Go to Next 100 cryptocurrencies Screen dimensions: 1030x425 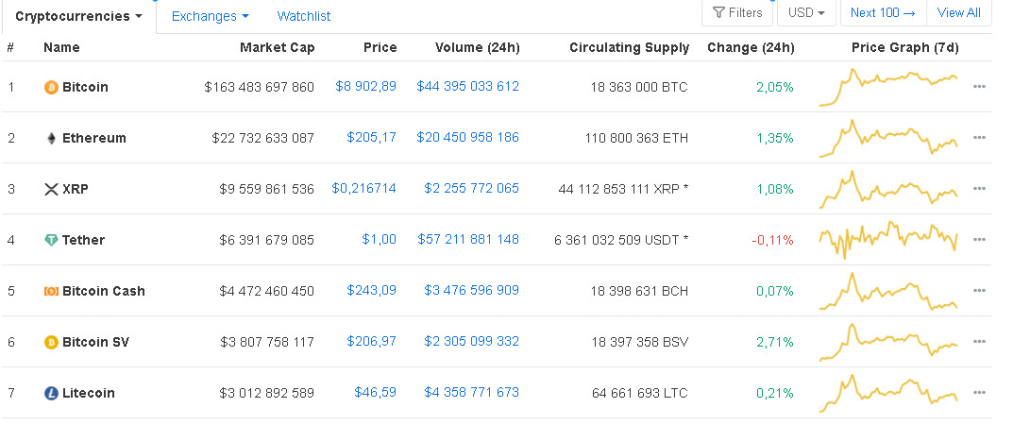click(x=882, y=13)
